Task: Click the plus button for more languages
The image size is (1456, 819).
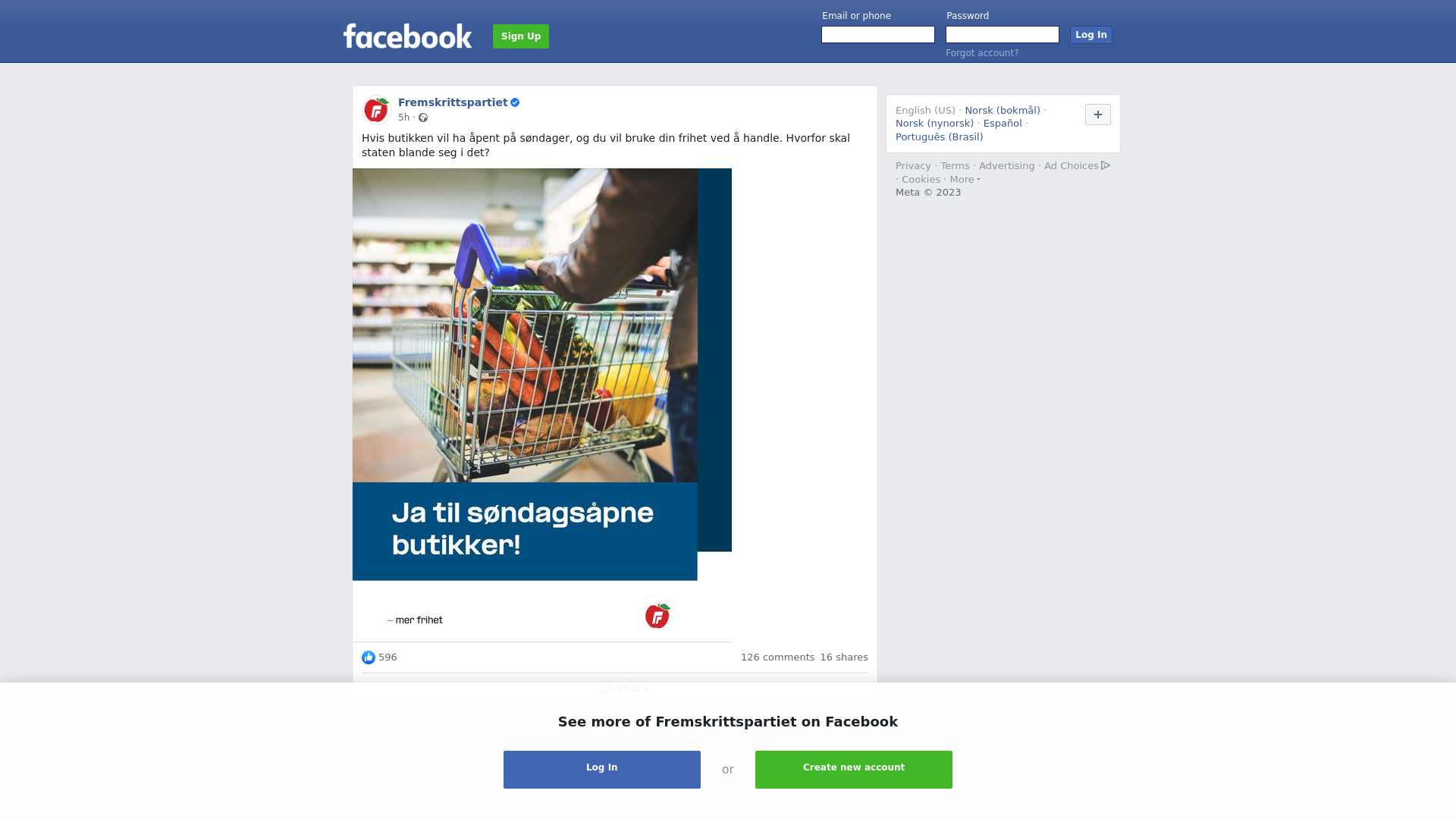Action: point(1097,115)
